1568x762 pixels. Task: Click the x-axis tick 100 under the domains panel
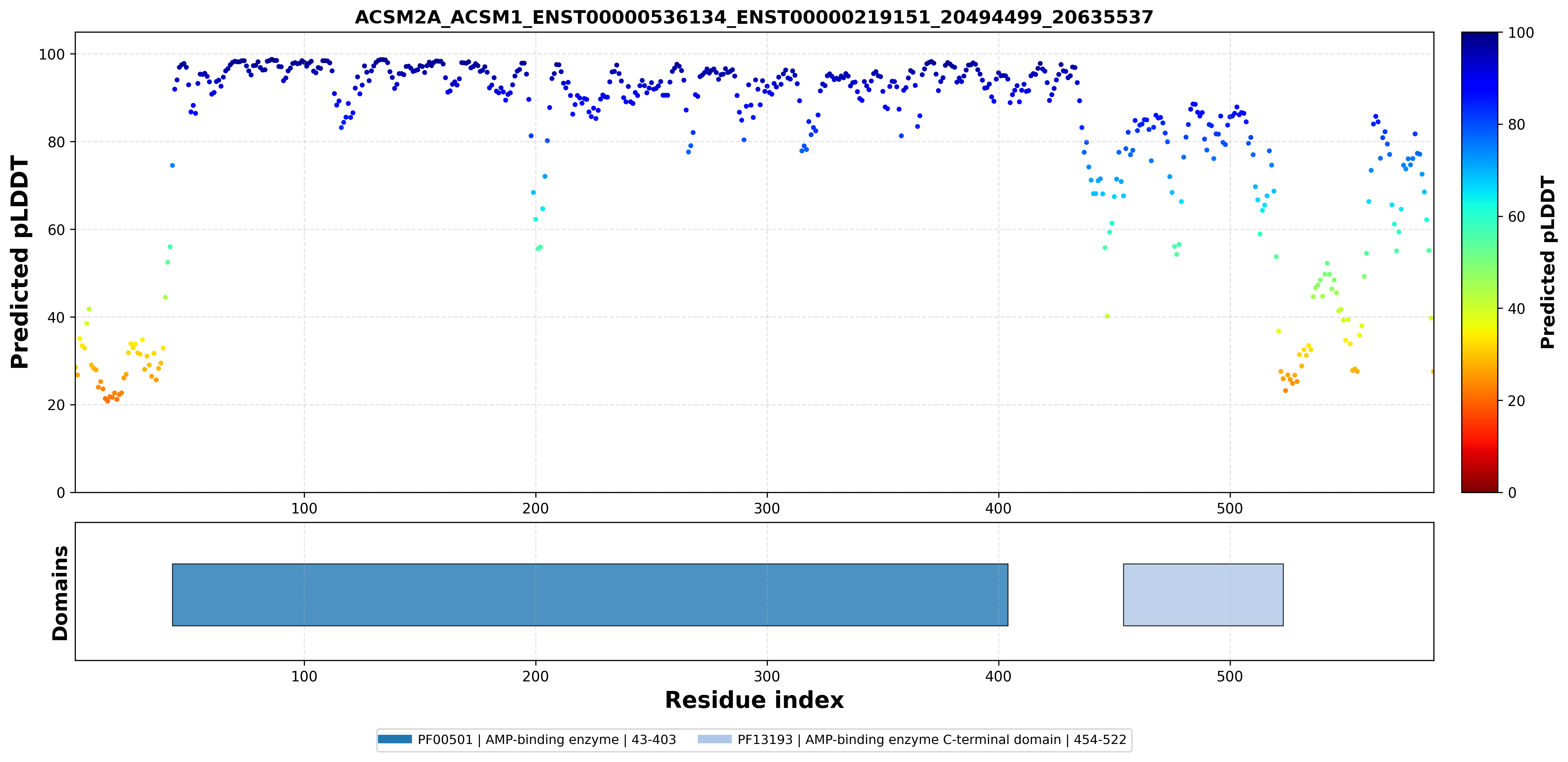(x=304, y=677)
